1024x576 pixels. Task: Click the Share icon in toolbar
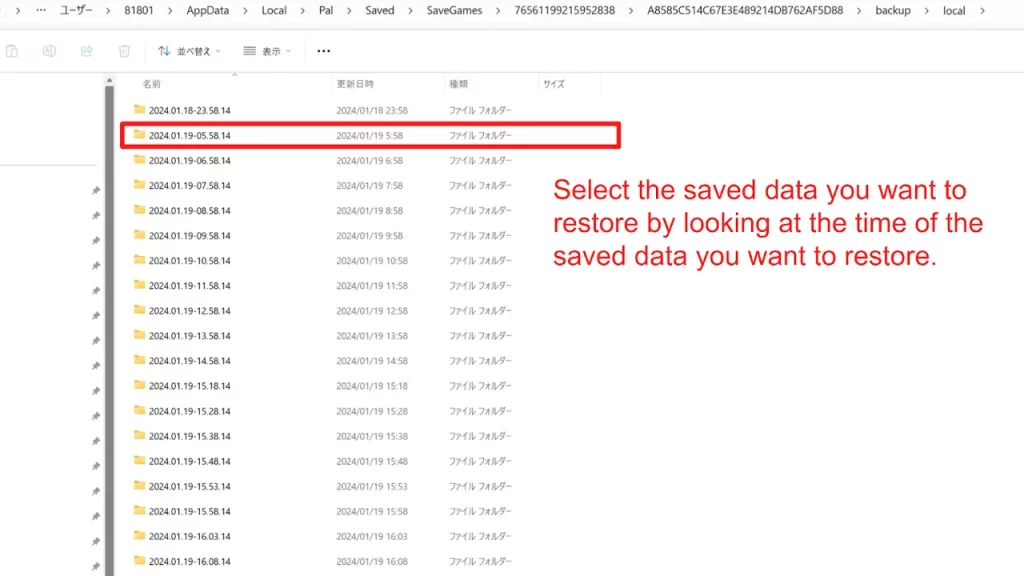coord(87,51)
